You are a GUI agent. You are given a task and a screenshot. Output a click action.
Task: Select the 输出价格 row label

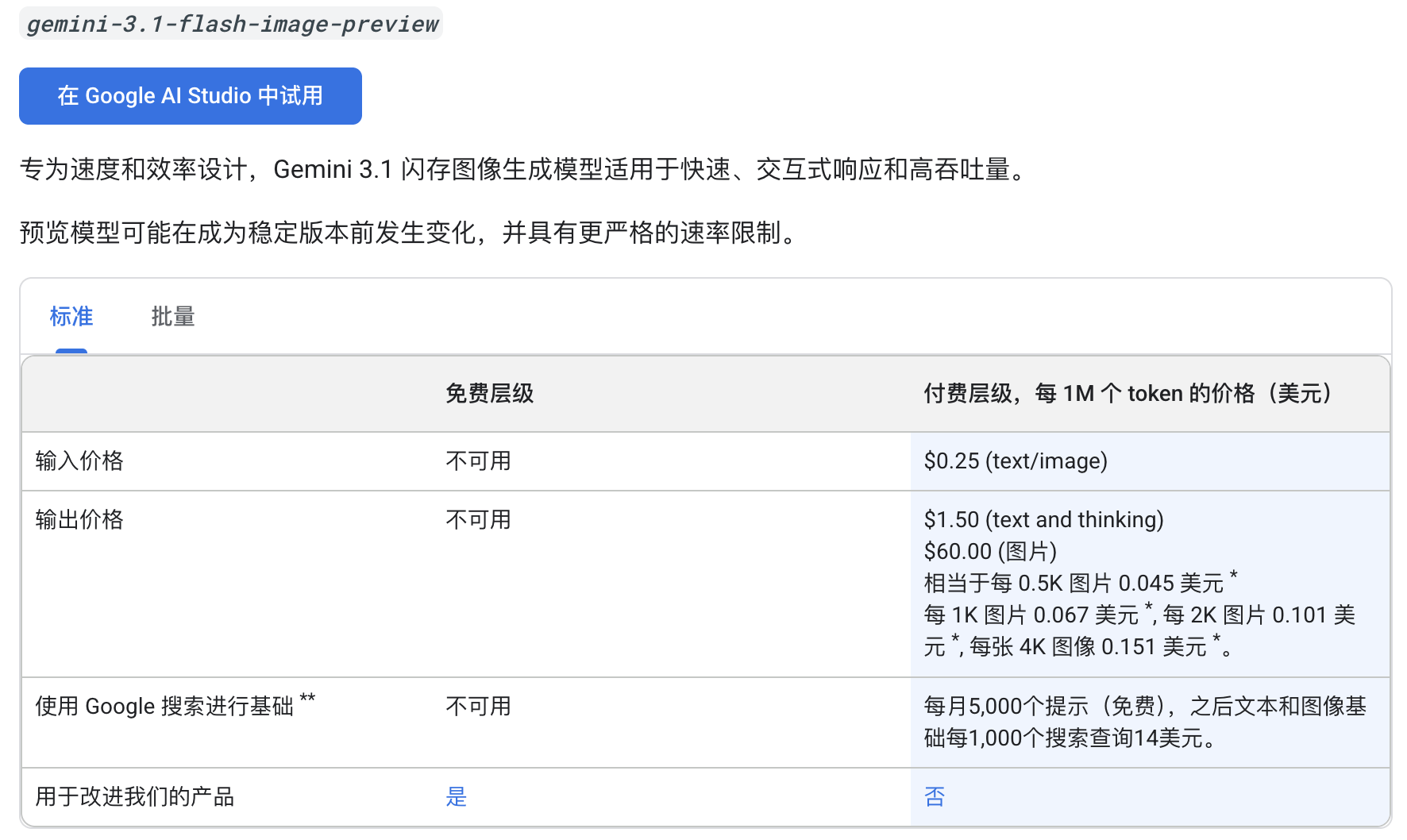[x=79, y=520]
